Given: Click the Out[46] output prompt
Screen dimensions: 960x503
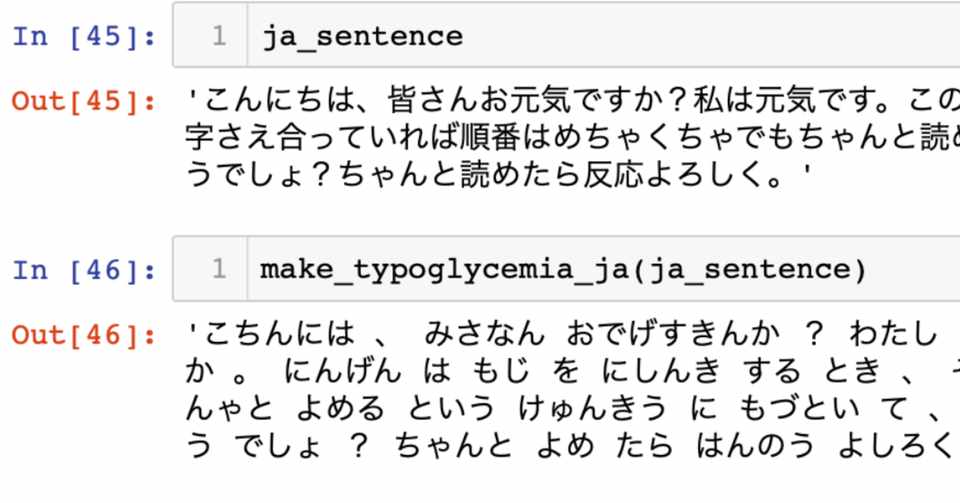Looking at the screenshot, I should (84, 334).
